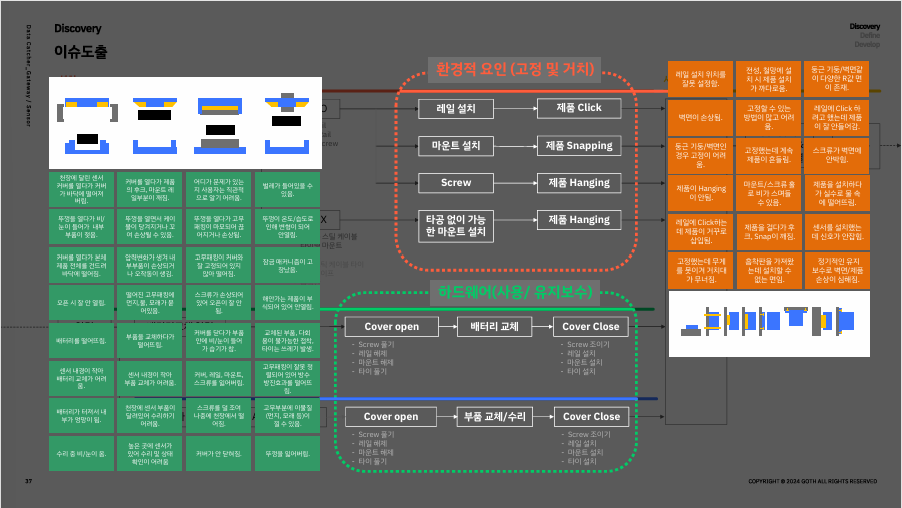
Task: Select green note 배터리가 터져서 내부가 엉망이 됨
Action: 81,416
